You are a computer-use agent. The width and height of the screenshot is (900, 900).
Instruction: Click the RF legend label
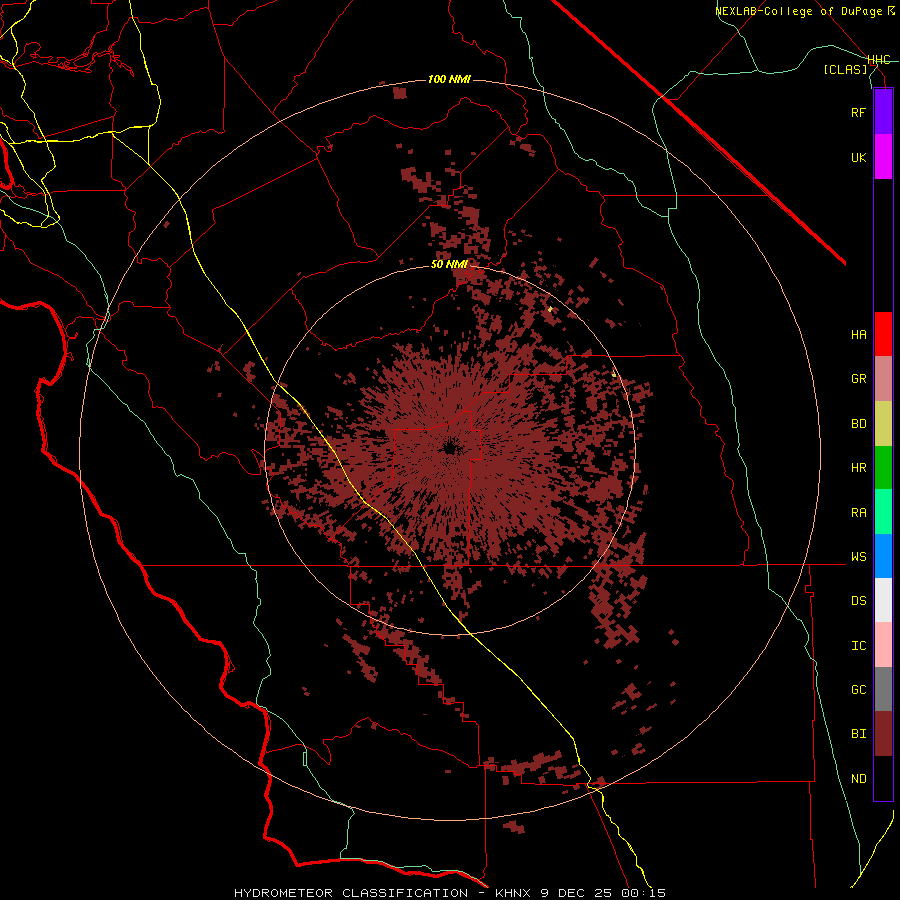859,112
